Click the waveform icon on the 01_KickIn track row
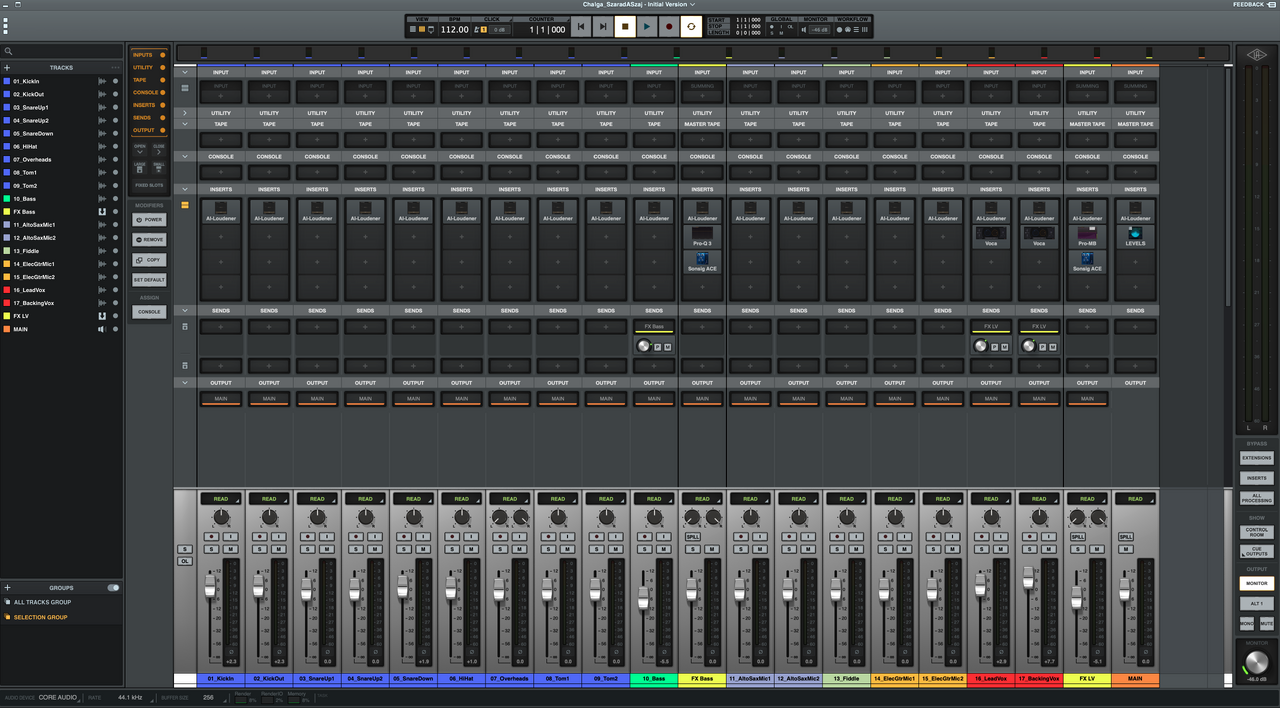Image resolution: width=1280 pixels, height=708 pixels. coord(102,81)
